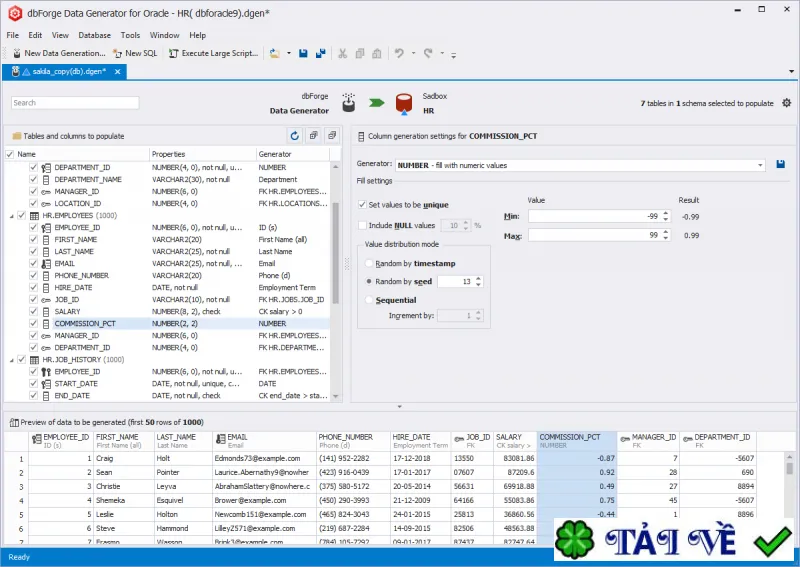The width and height of the screenshot is (800, 567).
Task: Open the Tools menu
Action: click(130, 35)
